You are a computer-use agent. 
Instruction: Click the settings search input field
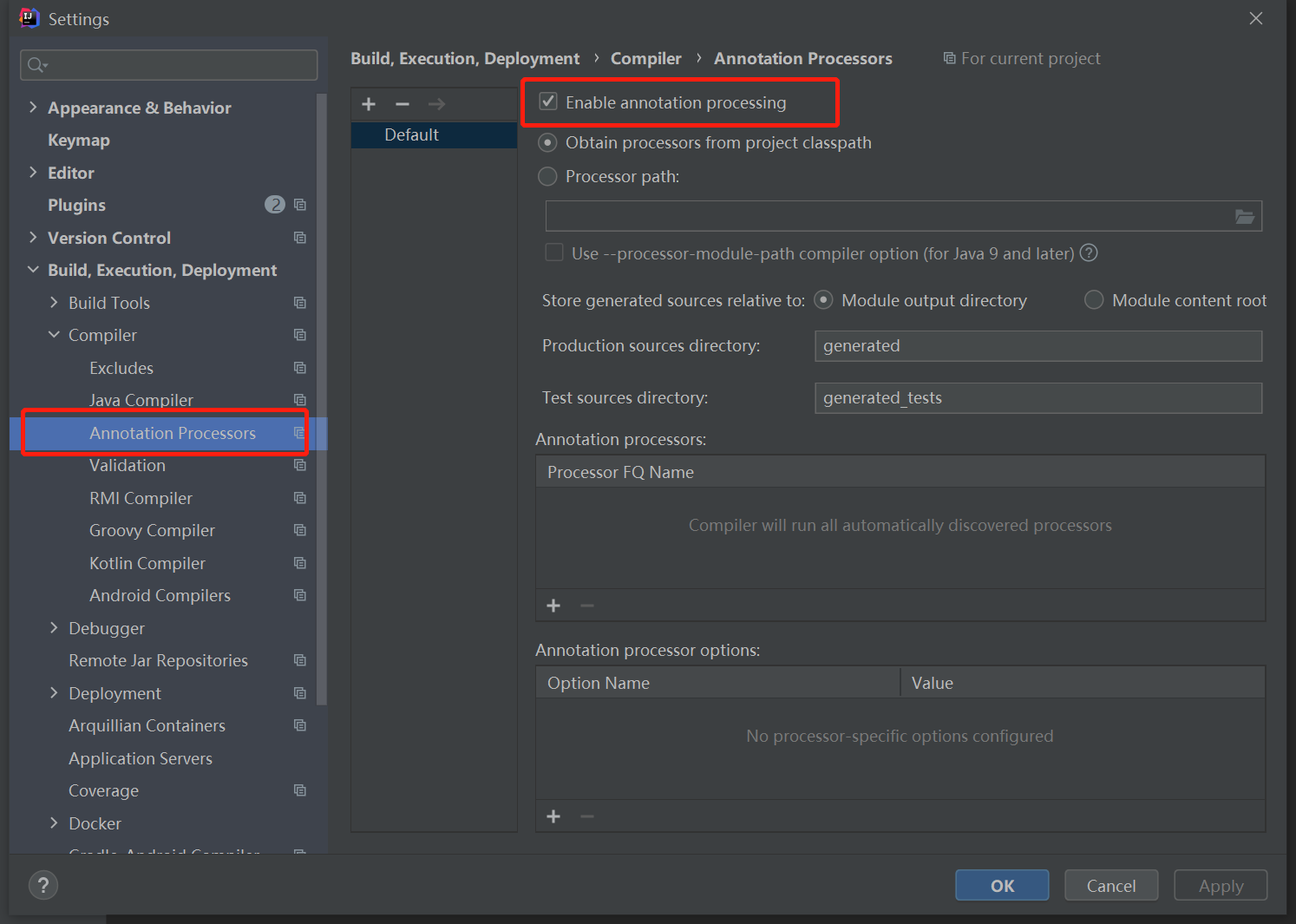[x=168, y=65]
